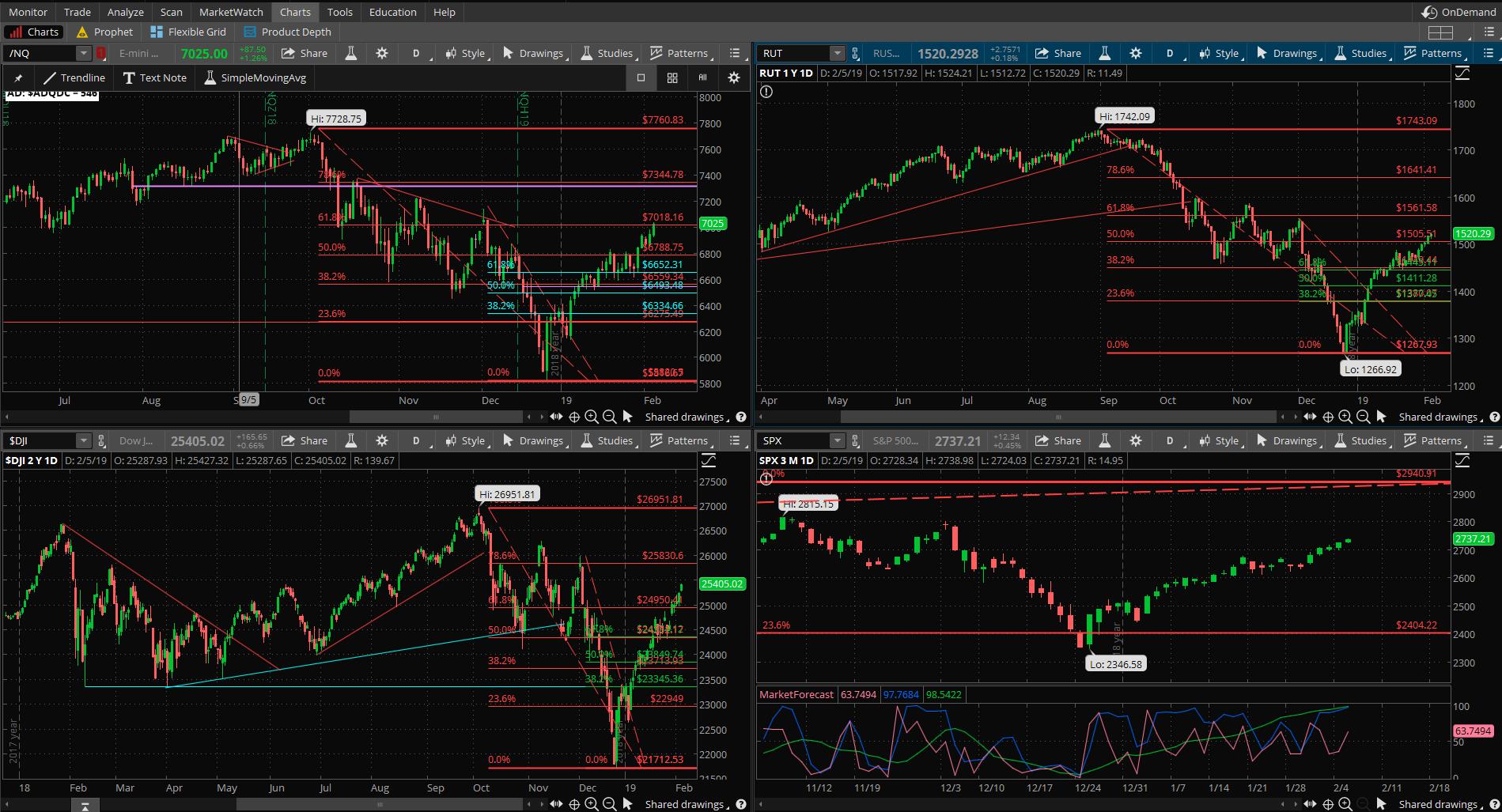Click the alert exclamation icon in SPX chart
This screenshot has height=812, width=1502.
point(766,479)
